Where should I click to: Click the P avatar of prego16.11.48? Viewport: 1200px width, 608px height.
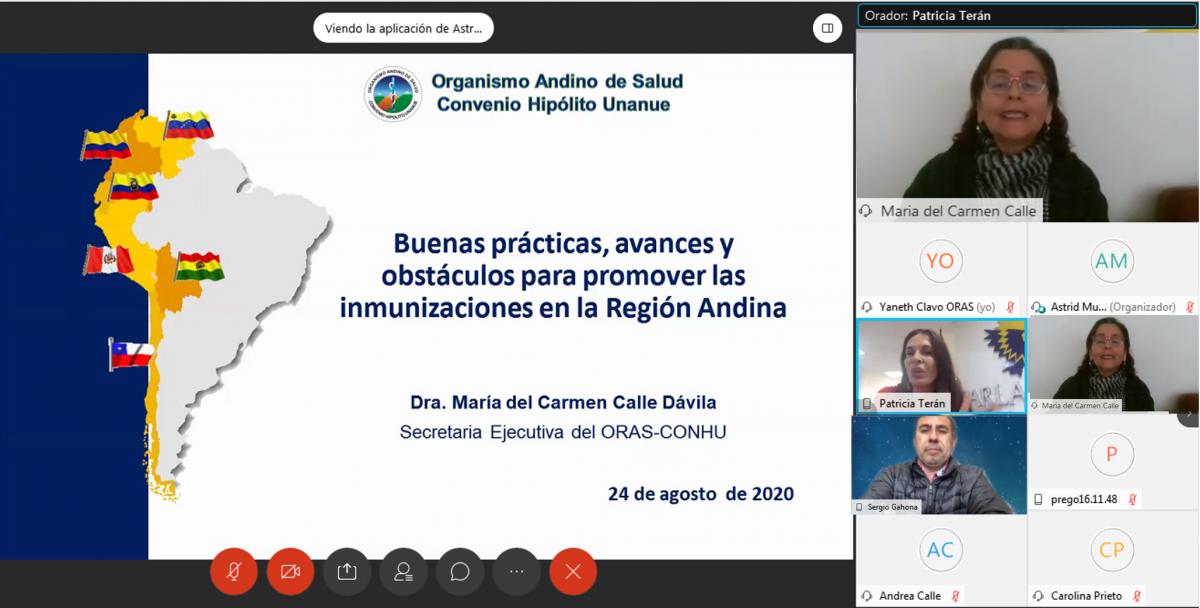(x=1111, y=454)
